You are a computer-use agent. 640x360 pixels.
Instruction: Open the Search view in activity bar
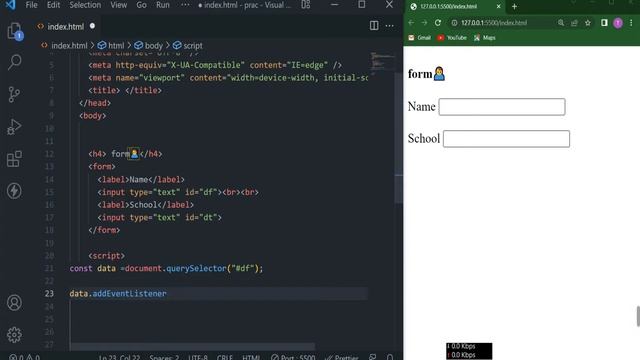point(15,62)
